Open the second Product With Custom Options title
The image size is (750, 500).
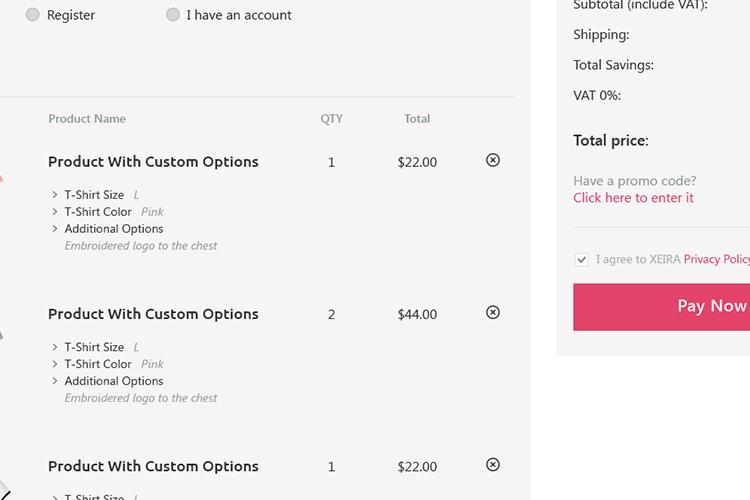coord(153,314)
